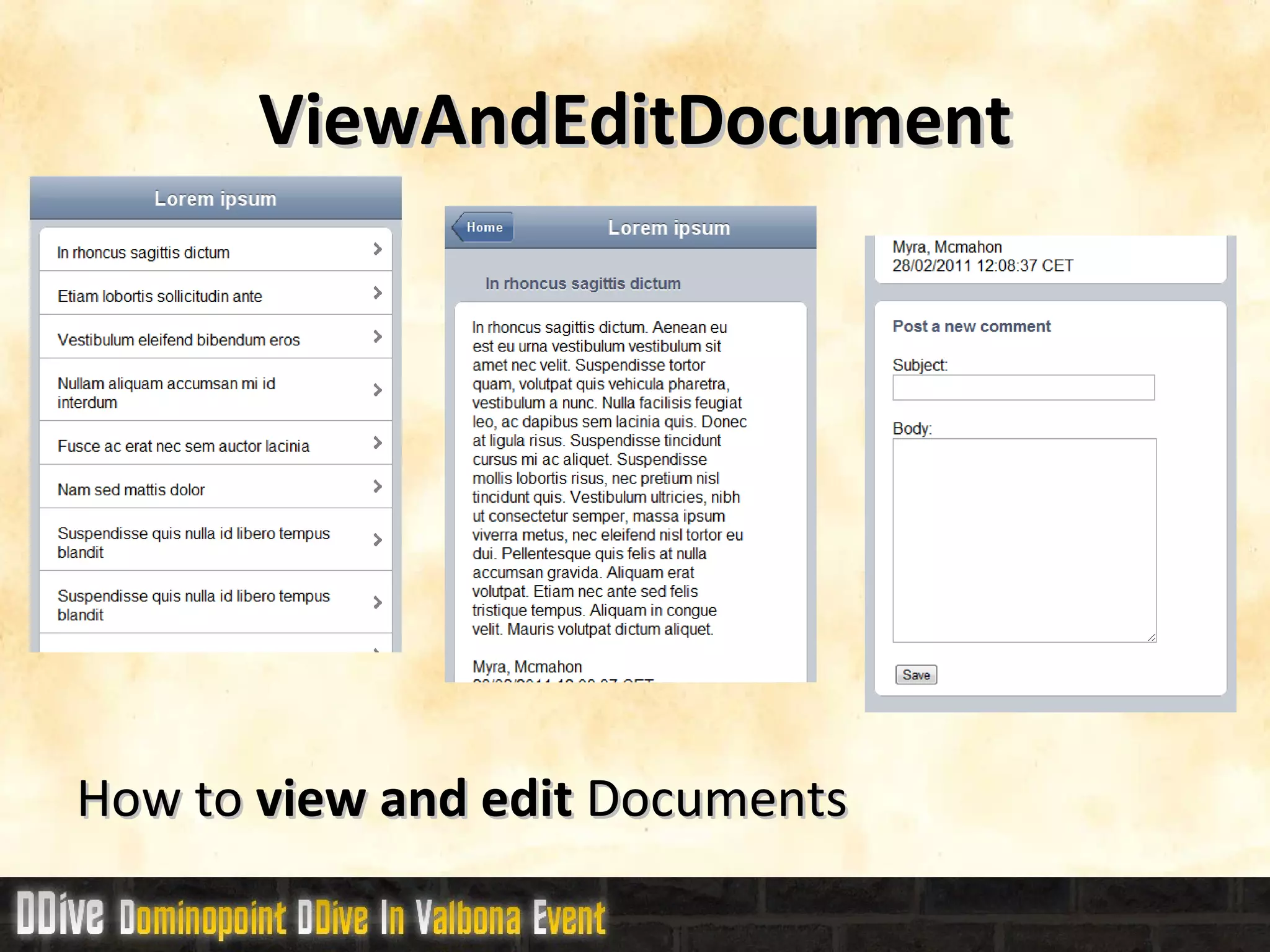1270x952 pixels.
Task: Click 'Dominopoint DDive In Valbona Event' banner text
Action: coord(362,918)
